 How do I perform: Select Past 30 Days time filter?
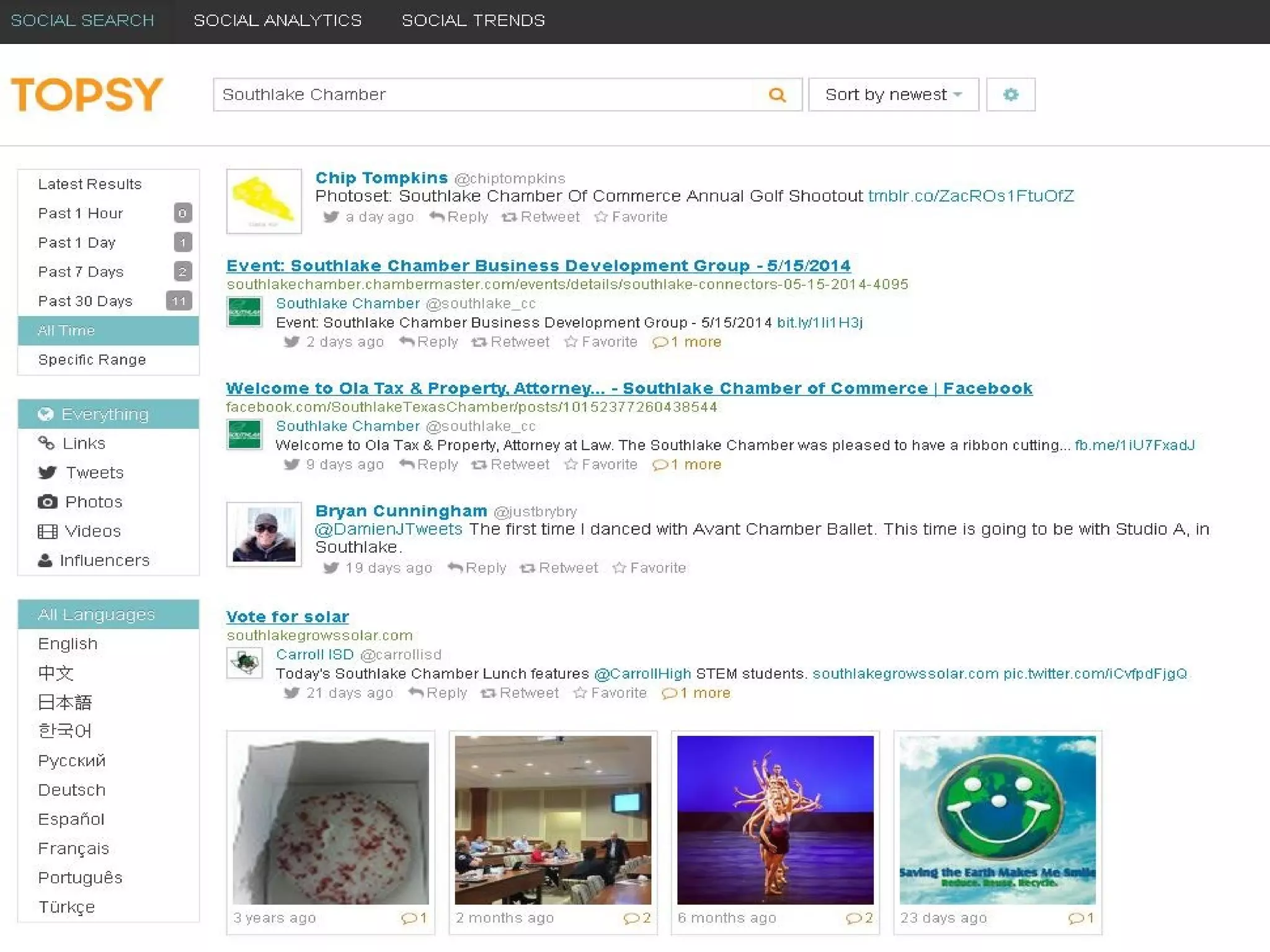(x=85, y=301)
